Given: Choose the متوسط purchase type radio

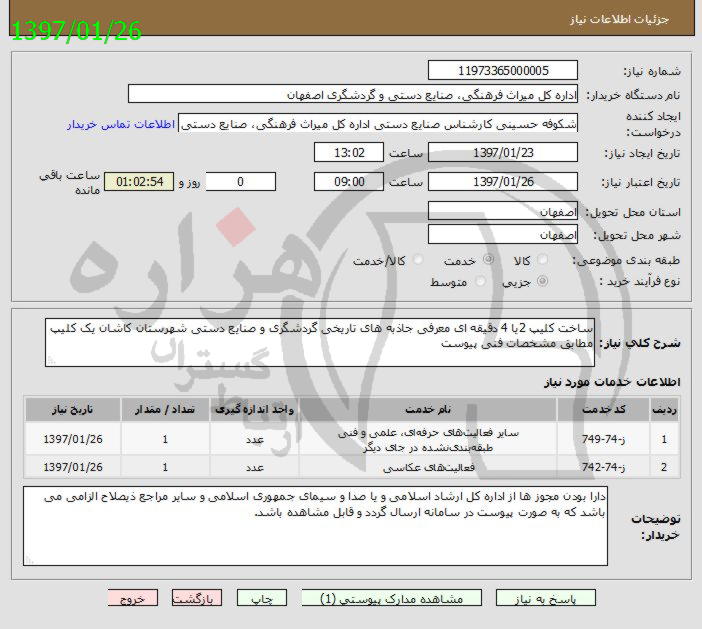Looking at the screenshot, I should [x=480, y=281].
